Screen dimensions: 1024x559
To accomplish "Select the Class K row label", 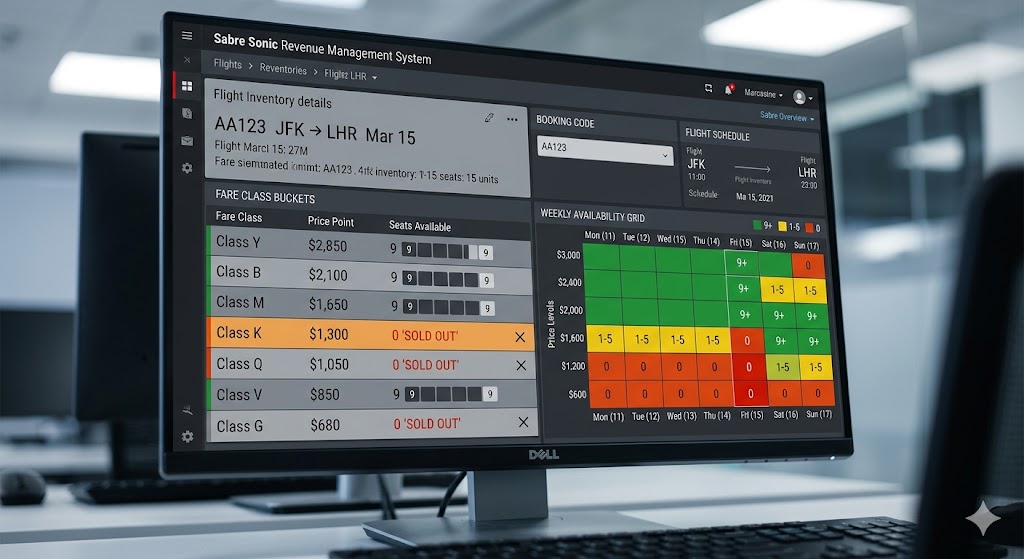I will (x=239, y=332).
